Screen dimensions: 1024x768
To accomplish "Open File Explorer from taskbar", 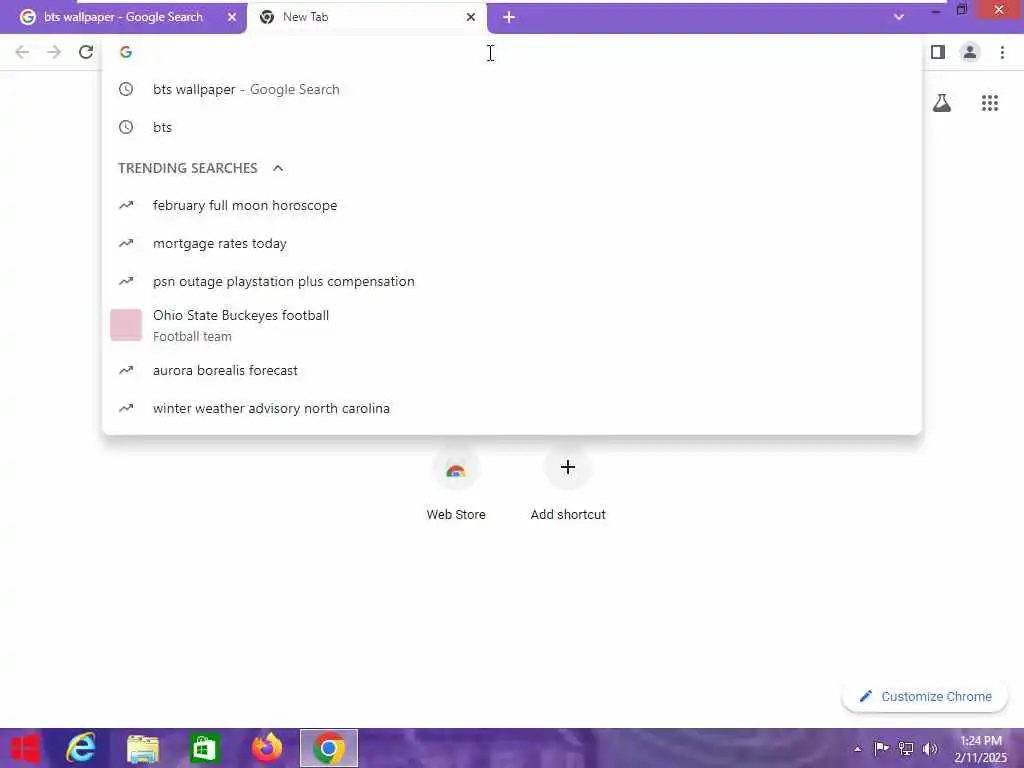I will [142, 748].
